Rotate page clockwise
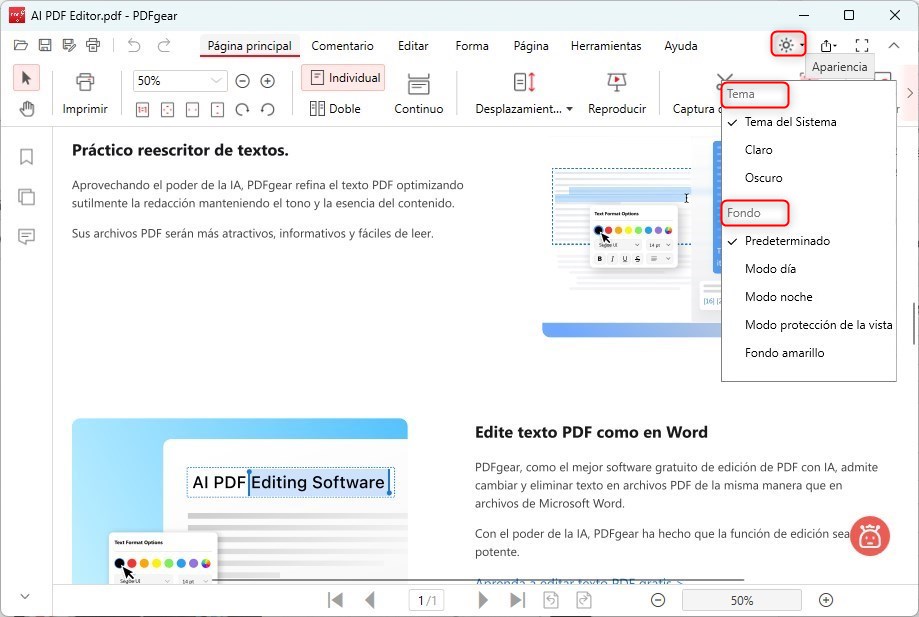 (242, 110)
